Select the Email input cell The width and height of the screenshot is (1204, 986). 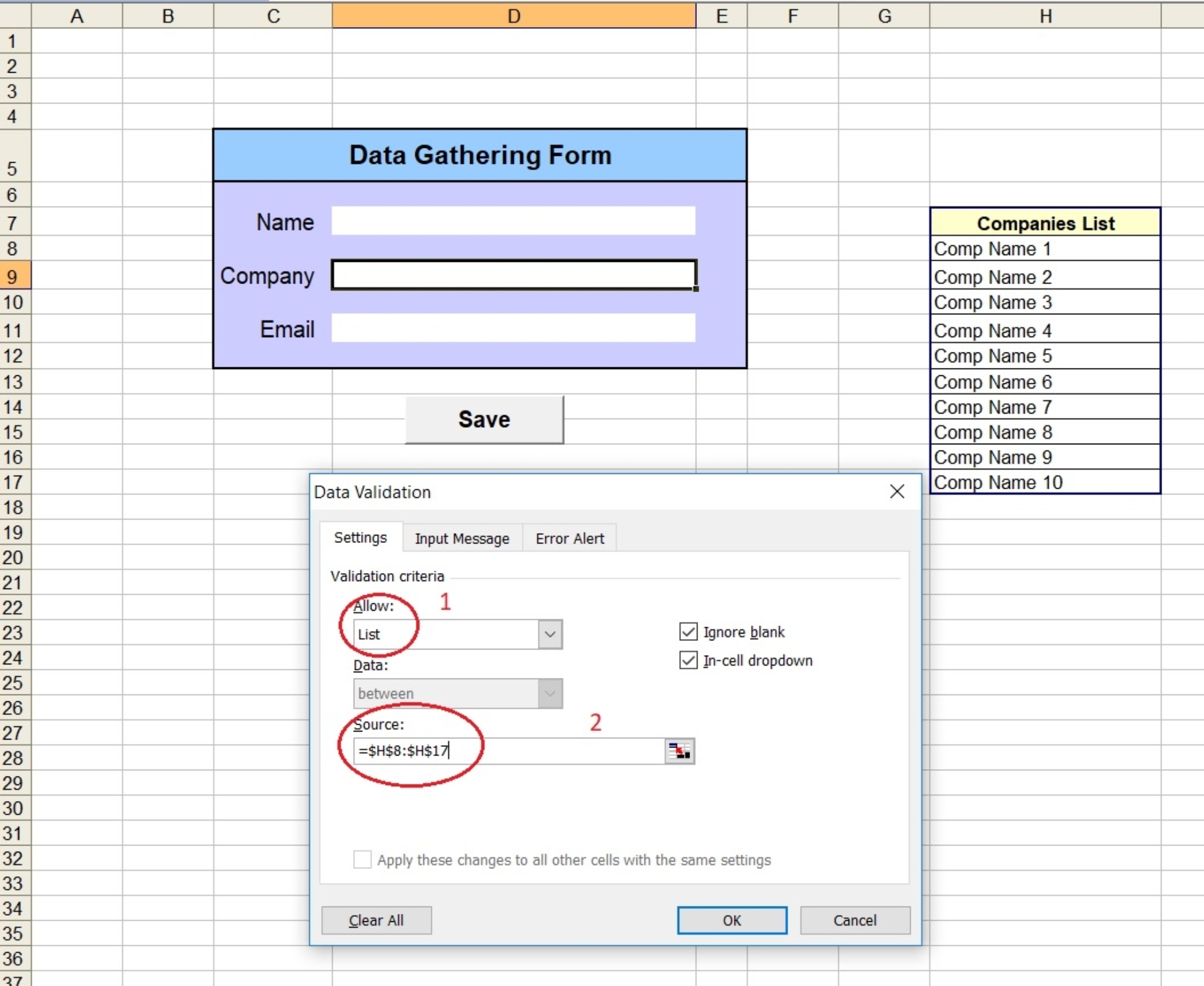coord(513,328)
